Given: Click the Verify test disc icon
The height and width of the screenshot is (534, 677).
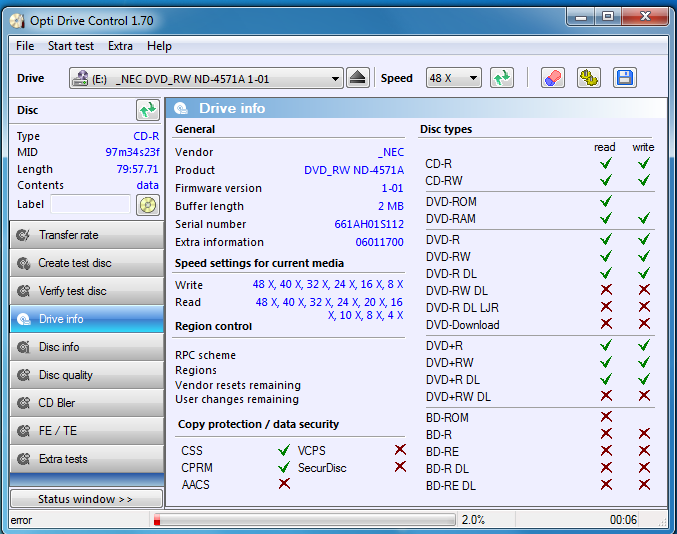Looking at the screenshot, I should [x=23, y=291].
